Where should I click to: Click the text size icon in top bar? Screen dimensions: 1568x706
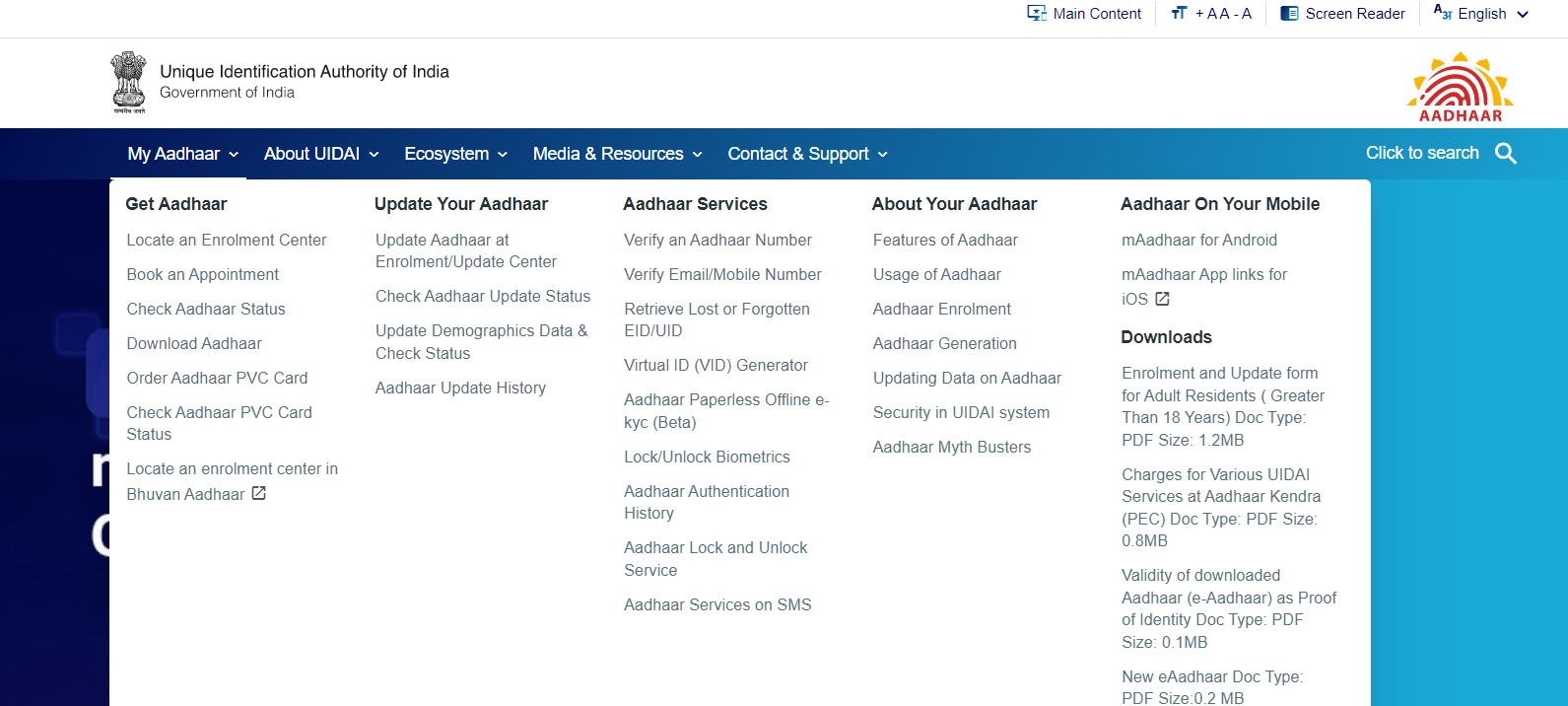1179,14
